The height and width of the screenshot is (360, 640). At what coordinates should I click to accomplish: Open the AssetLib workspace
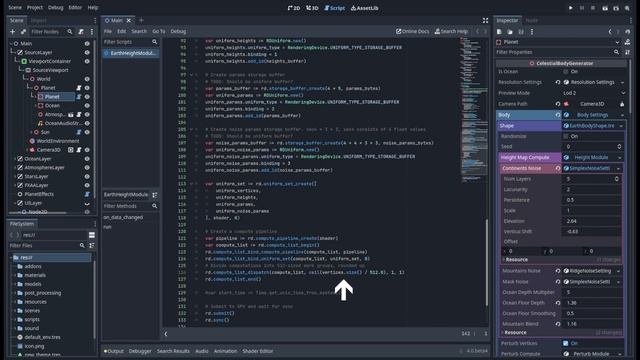tap(364, 8)
